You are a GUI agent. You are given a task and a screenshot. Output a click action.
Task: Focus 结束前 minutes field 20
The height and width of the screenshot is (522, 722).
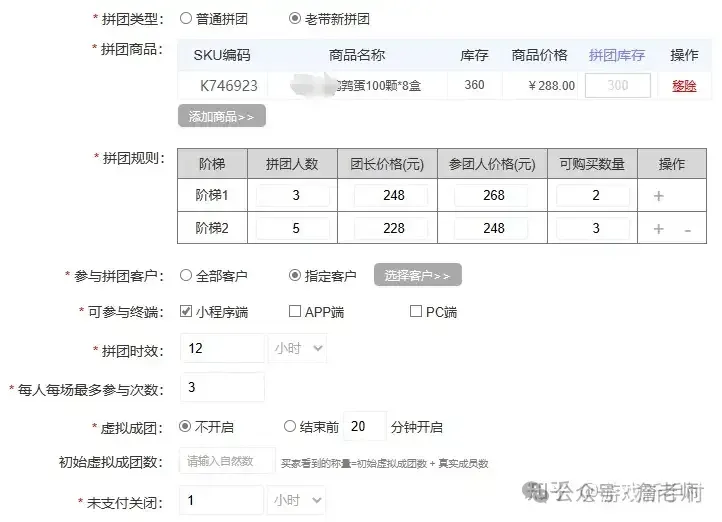(365, 426)
